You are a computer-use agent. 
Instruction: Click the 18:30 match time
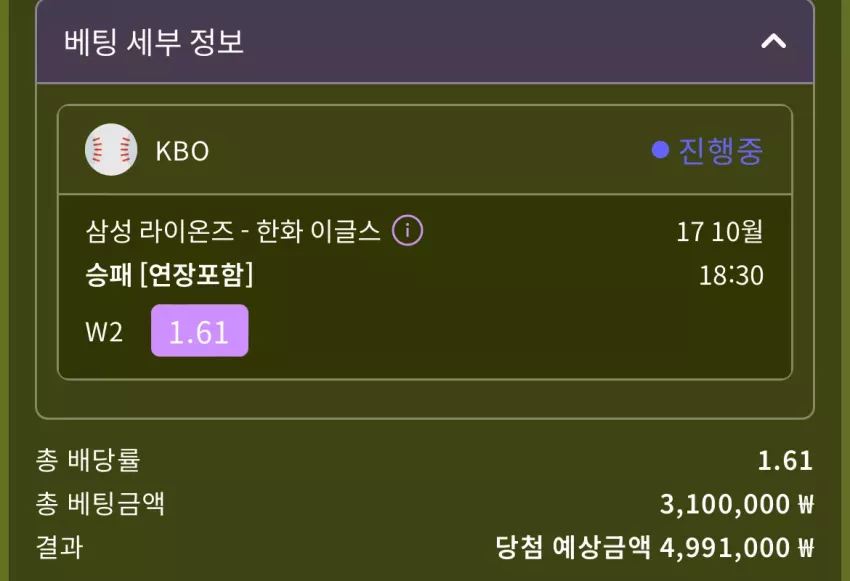[x=731, y=275]
